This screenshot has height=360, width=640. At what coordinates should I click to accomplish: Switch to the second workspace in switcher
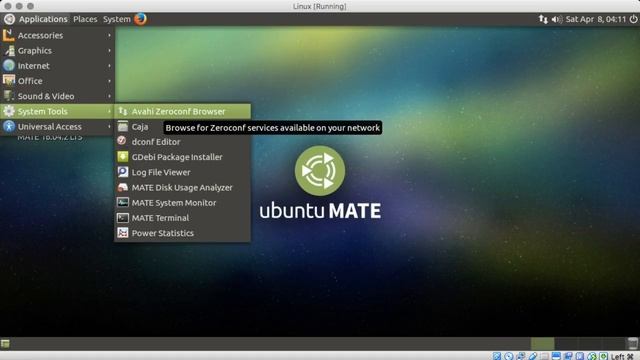[566, 343]
